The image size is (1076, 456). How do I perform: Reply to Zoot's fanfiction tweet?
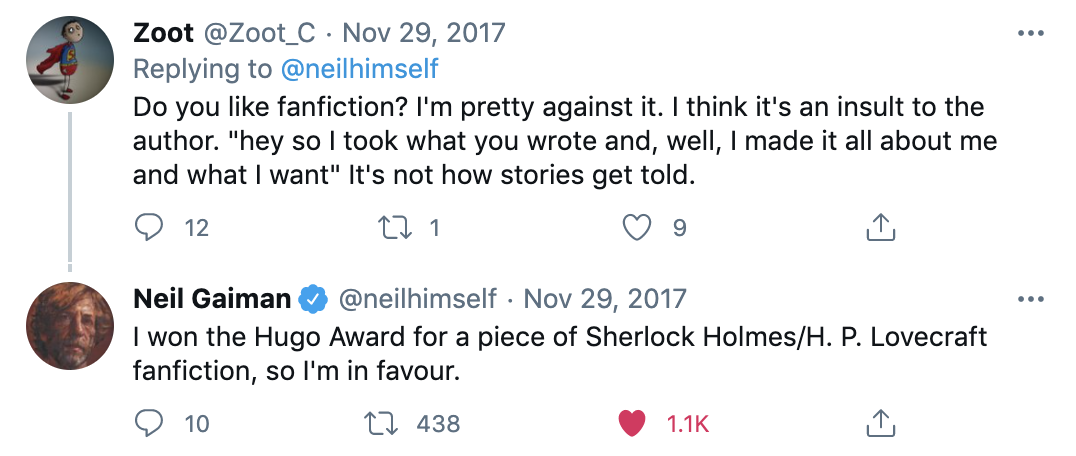[149, 228]
